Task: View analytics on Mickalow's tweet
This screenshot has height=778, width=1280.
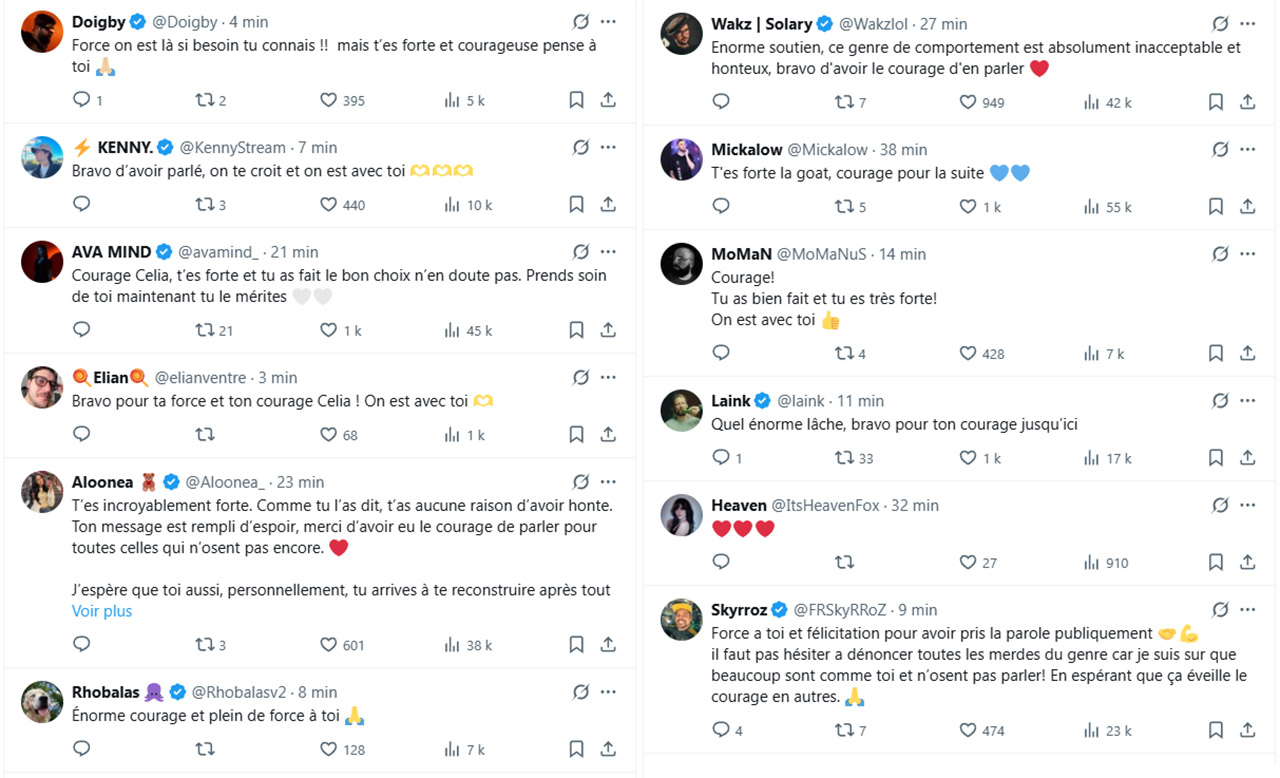Action: coord(1092,207)
